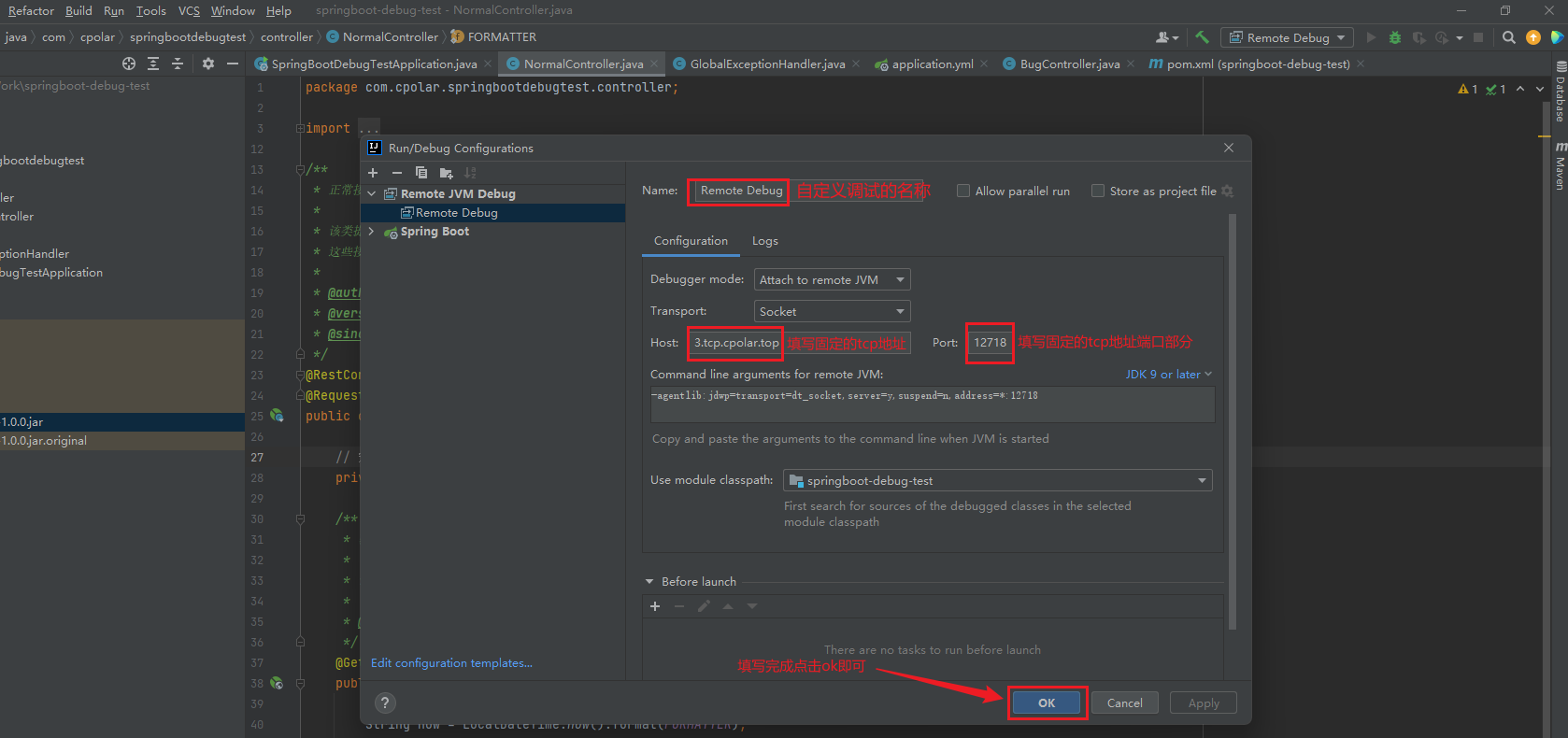Open the Tools menu
Screen dimensions: 1568x738
coord(150,10)
